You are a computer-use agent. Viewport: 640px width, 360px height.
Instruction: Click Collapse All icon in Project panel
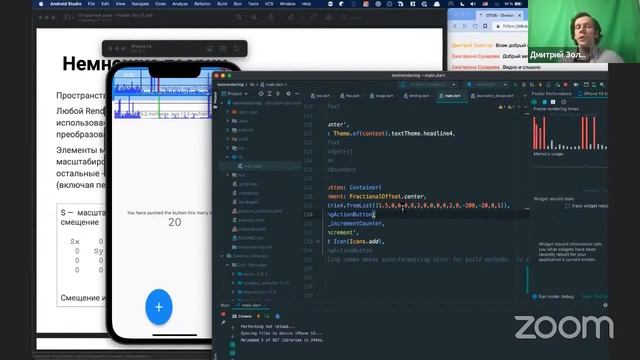coord(278,94)
